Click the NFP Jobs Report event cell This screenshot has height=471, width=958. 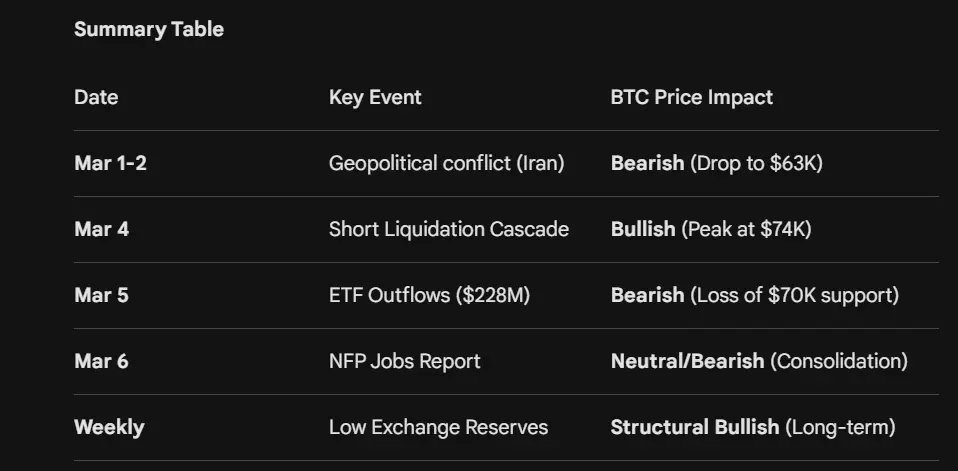pyautogui.click(x=404, y=361)
